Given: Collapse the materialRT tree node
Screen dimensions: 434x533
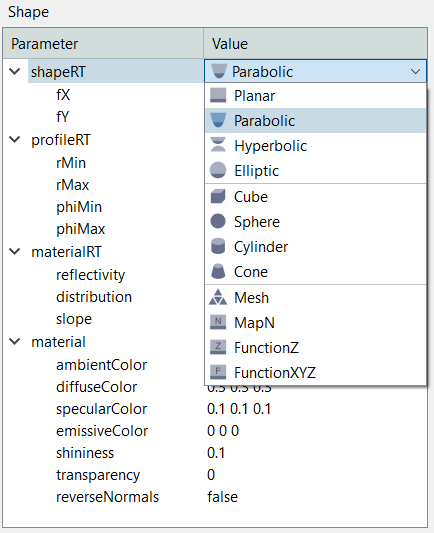Looking at the screenshot, I should point(15,252).
